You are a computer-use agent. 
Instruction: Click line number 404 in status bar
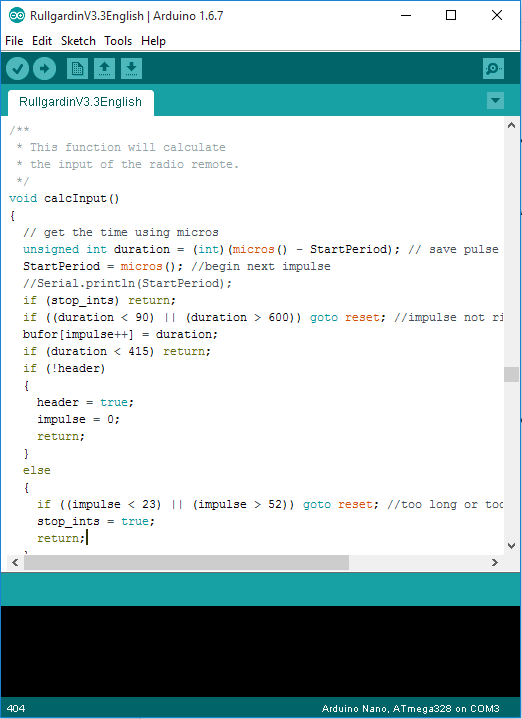(x=16, y=708)
